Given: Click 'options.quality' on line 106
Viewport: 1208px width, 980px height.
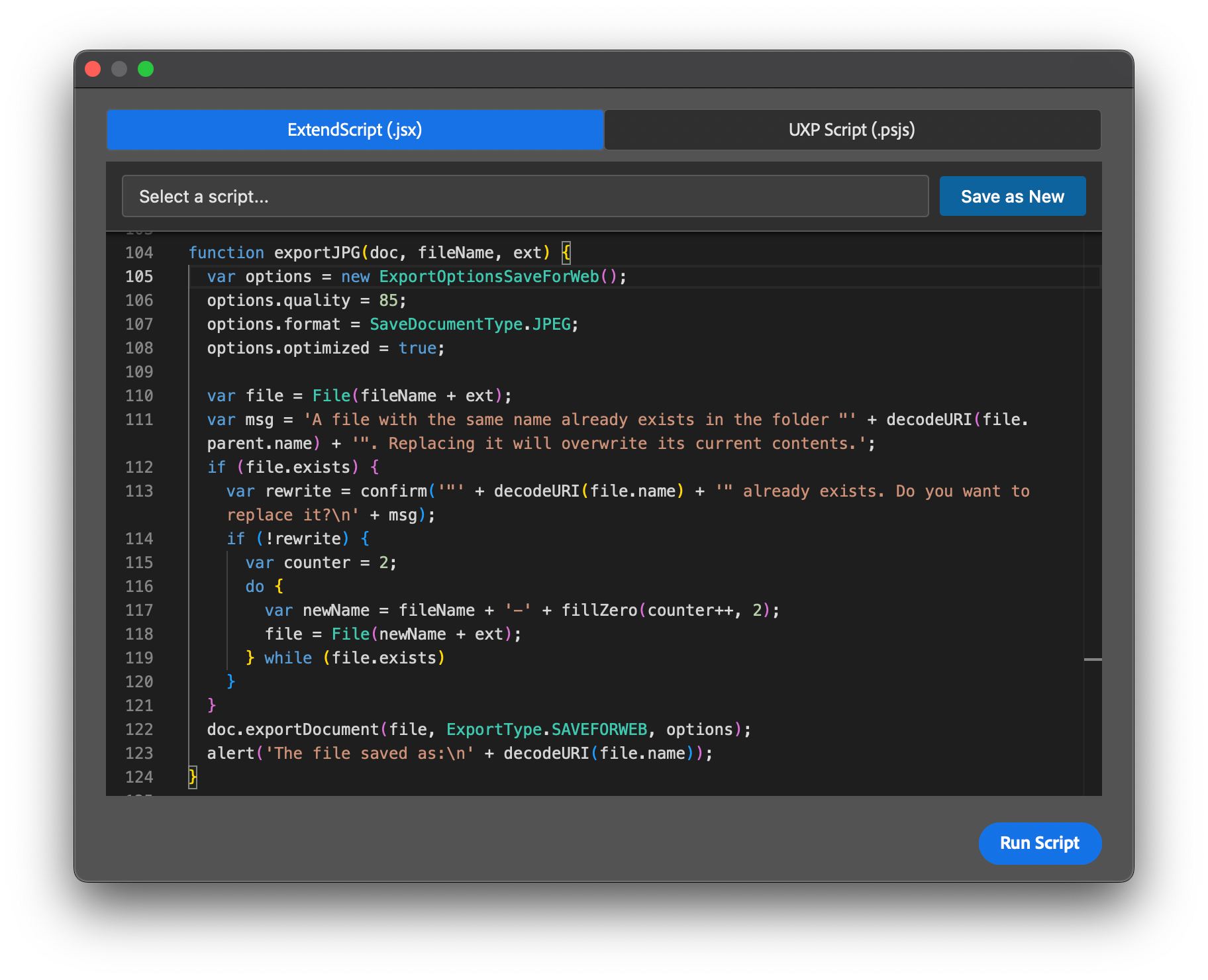Looking at the screenshot, I should pyautogui.click(x=279, y=300).
